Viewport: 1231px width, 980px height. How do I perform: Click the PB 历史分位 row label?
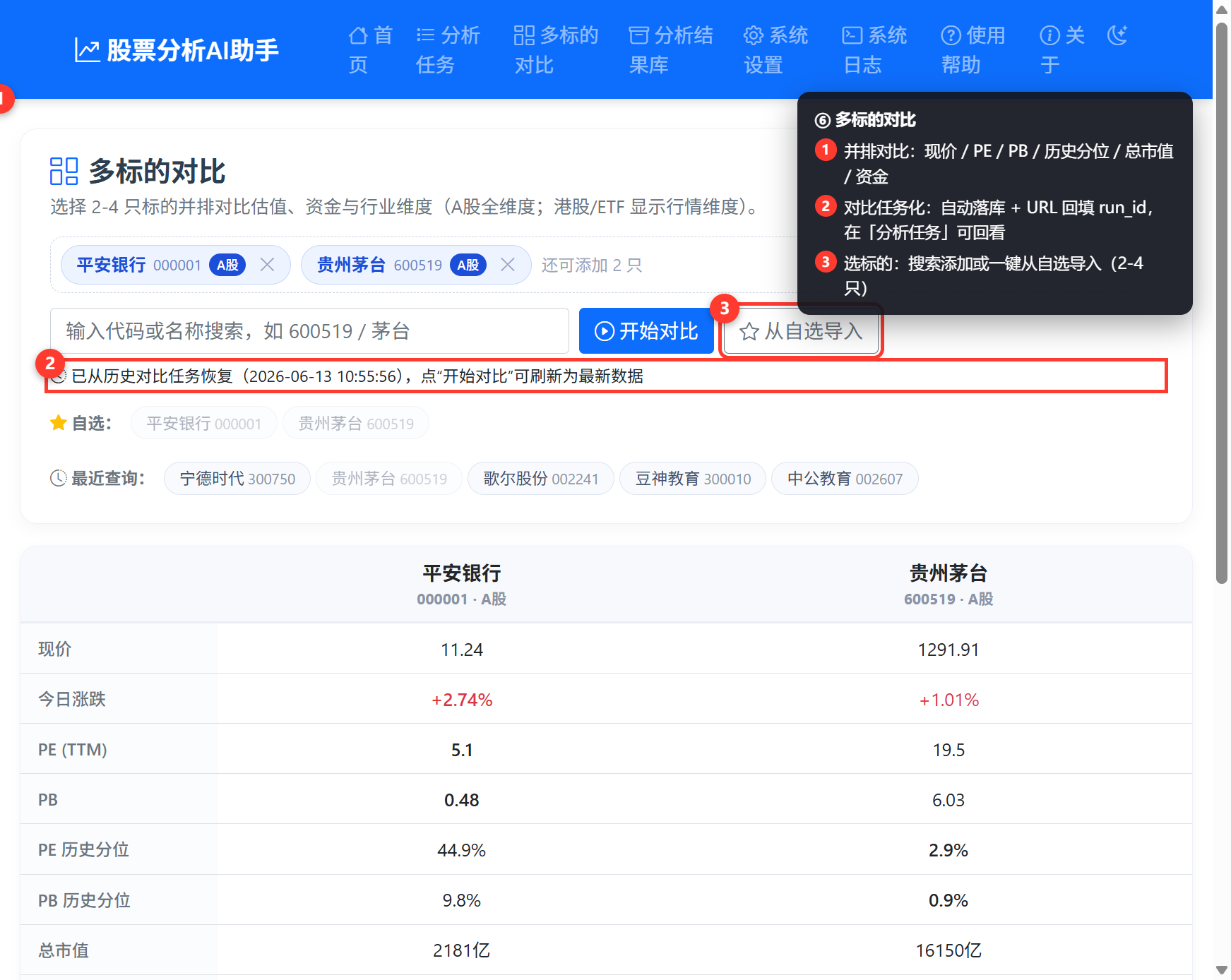coord(84,900)
